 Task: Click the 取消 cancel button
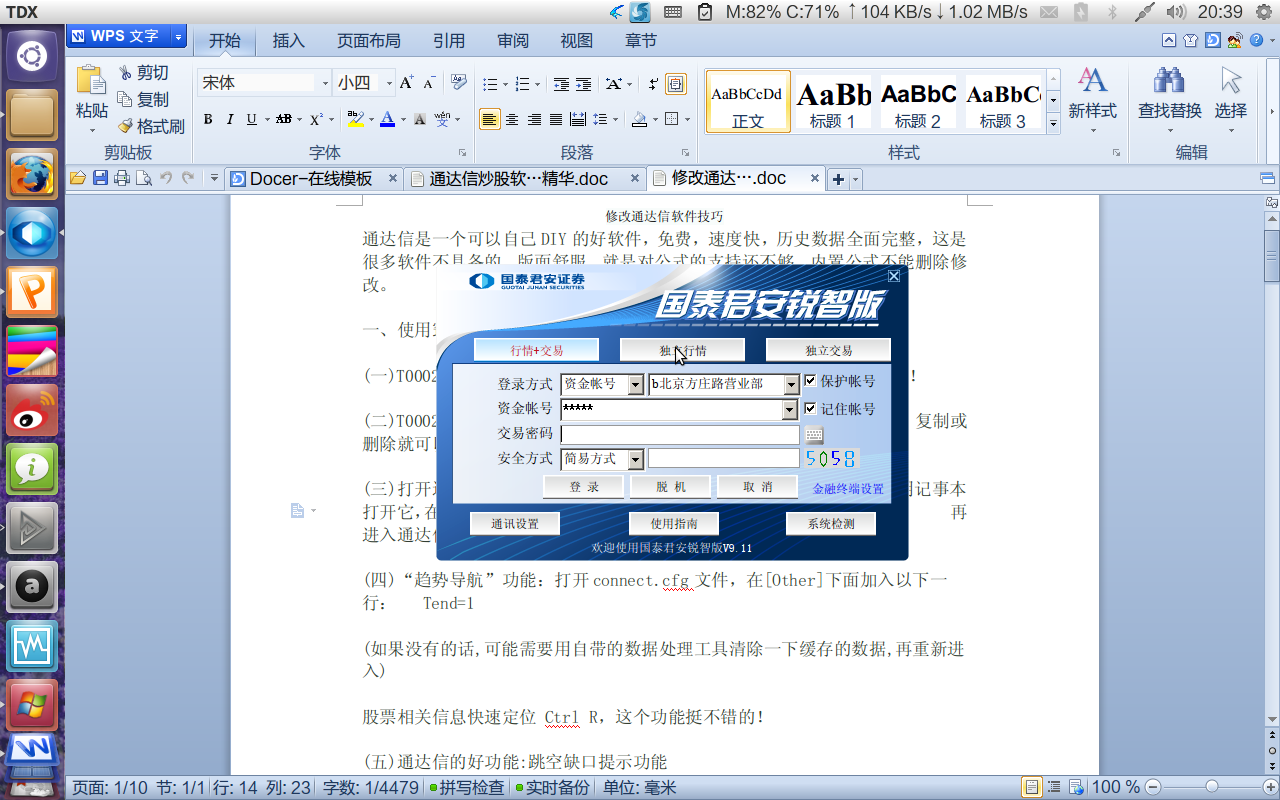[x=758, y=487]
